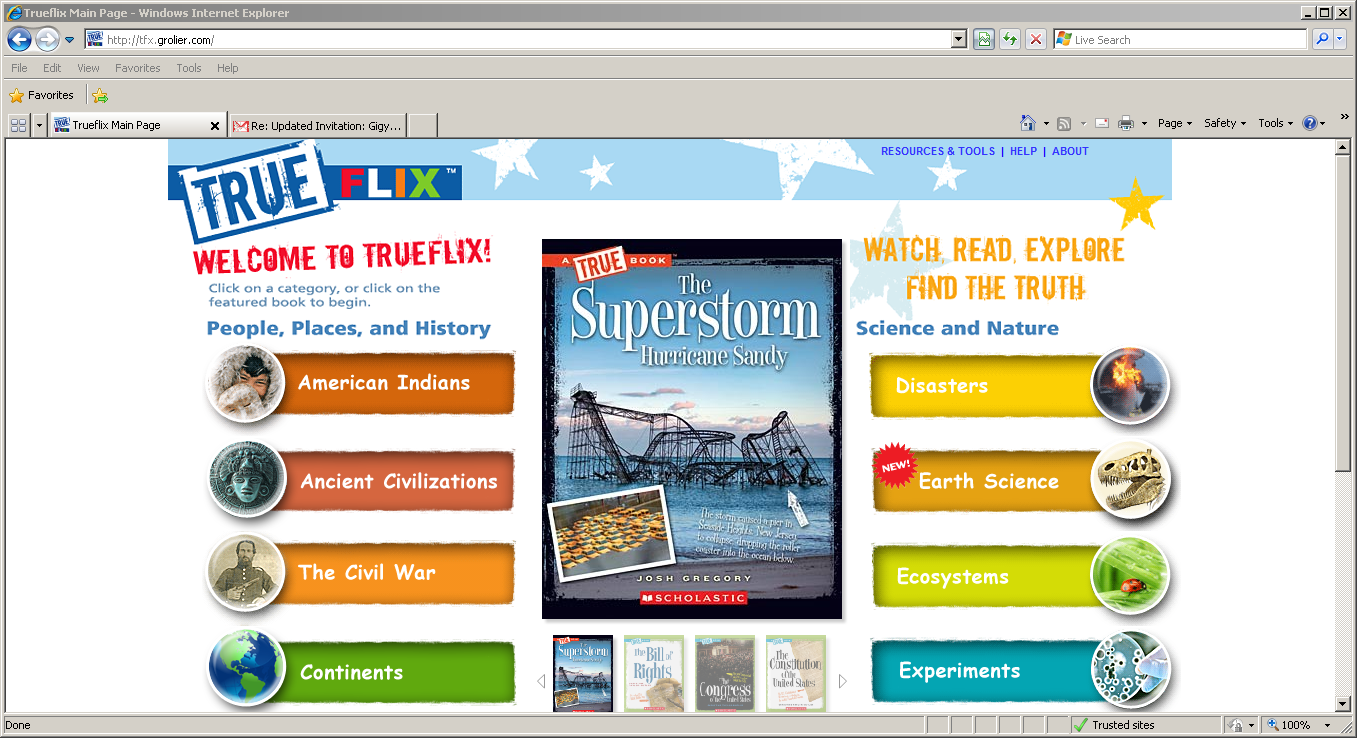Open the ABOUT link

(1070, 152)
